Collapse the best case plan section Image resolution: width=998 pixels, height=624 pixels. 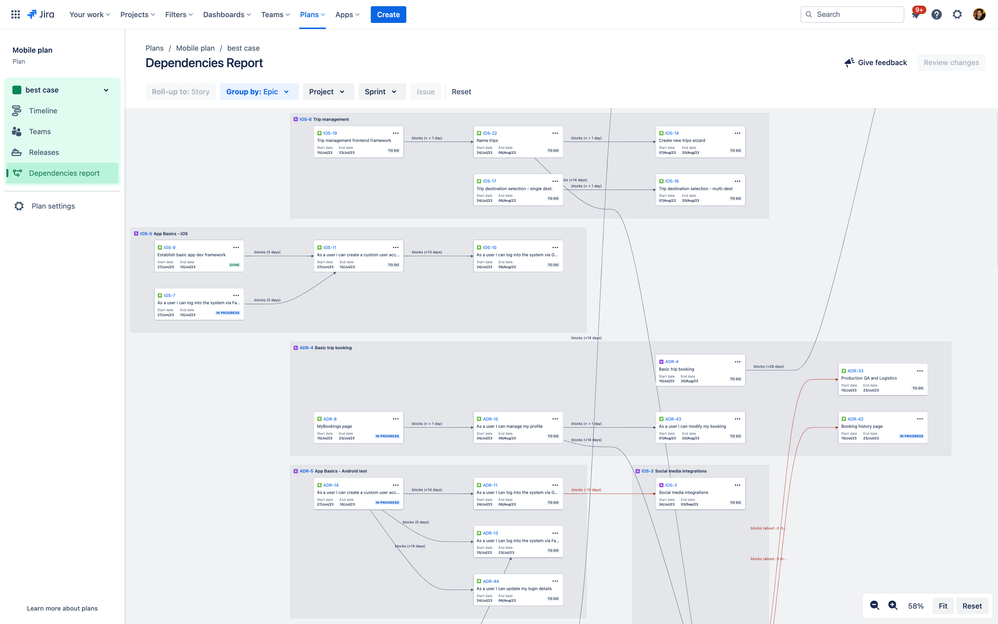[104, 89]
